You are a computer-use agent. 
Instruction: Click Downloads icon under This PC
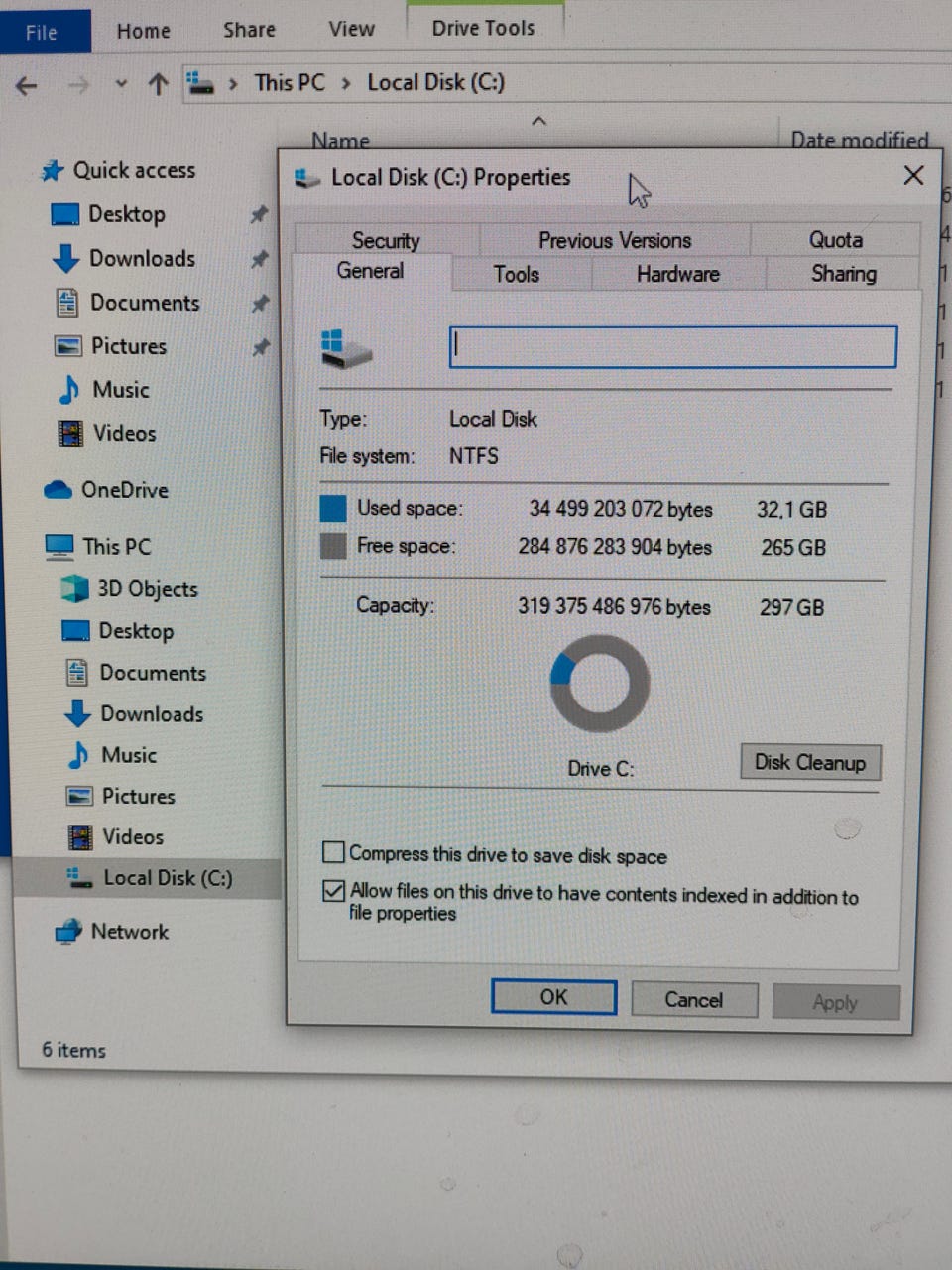coord(78,713)
